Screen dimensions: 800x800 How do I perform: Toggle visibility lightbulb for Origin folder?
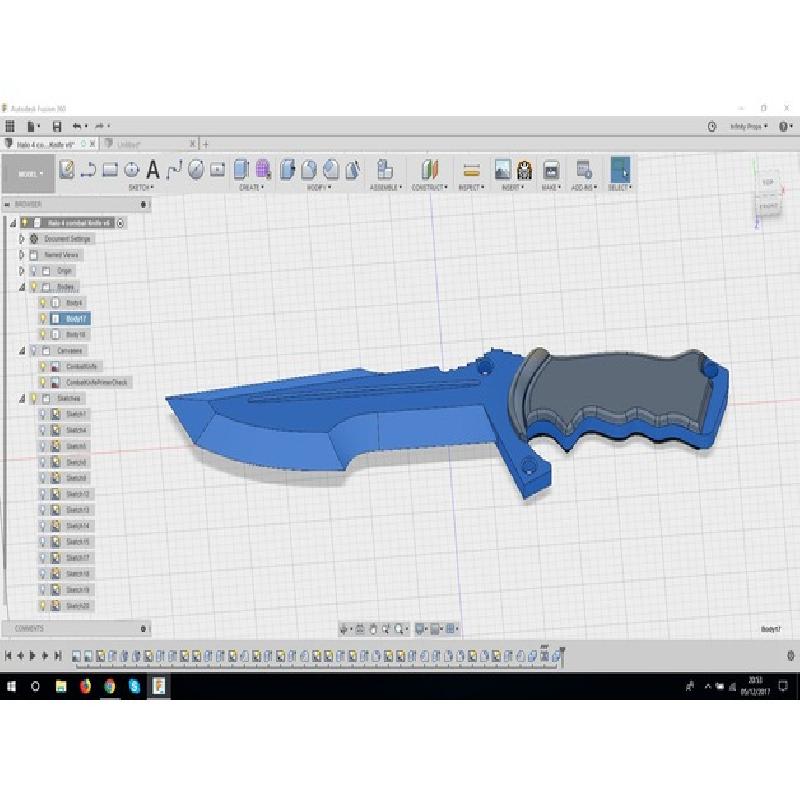coord(34,271)
